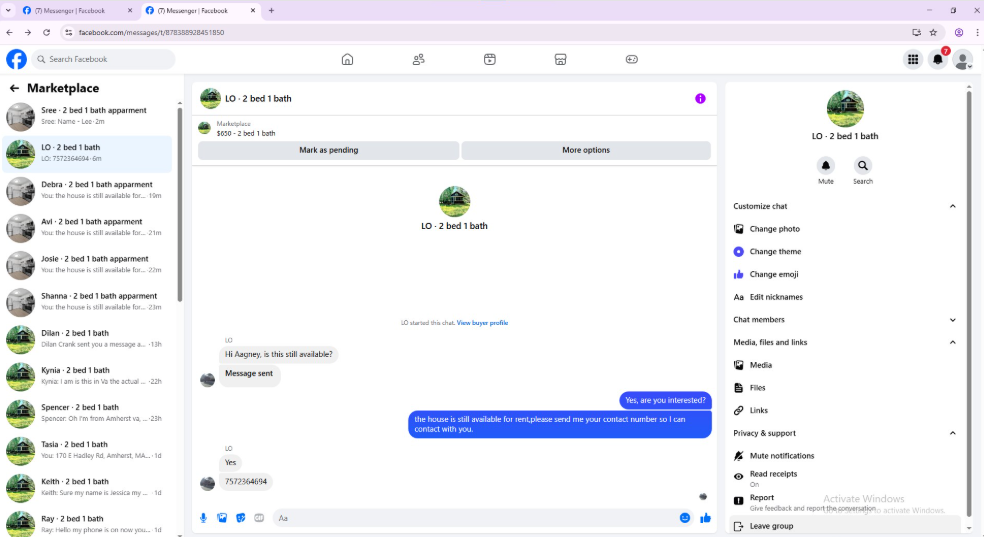Send a thumbs-up like
This screenshot has height=537, width=984.
click(705, 518)
